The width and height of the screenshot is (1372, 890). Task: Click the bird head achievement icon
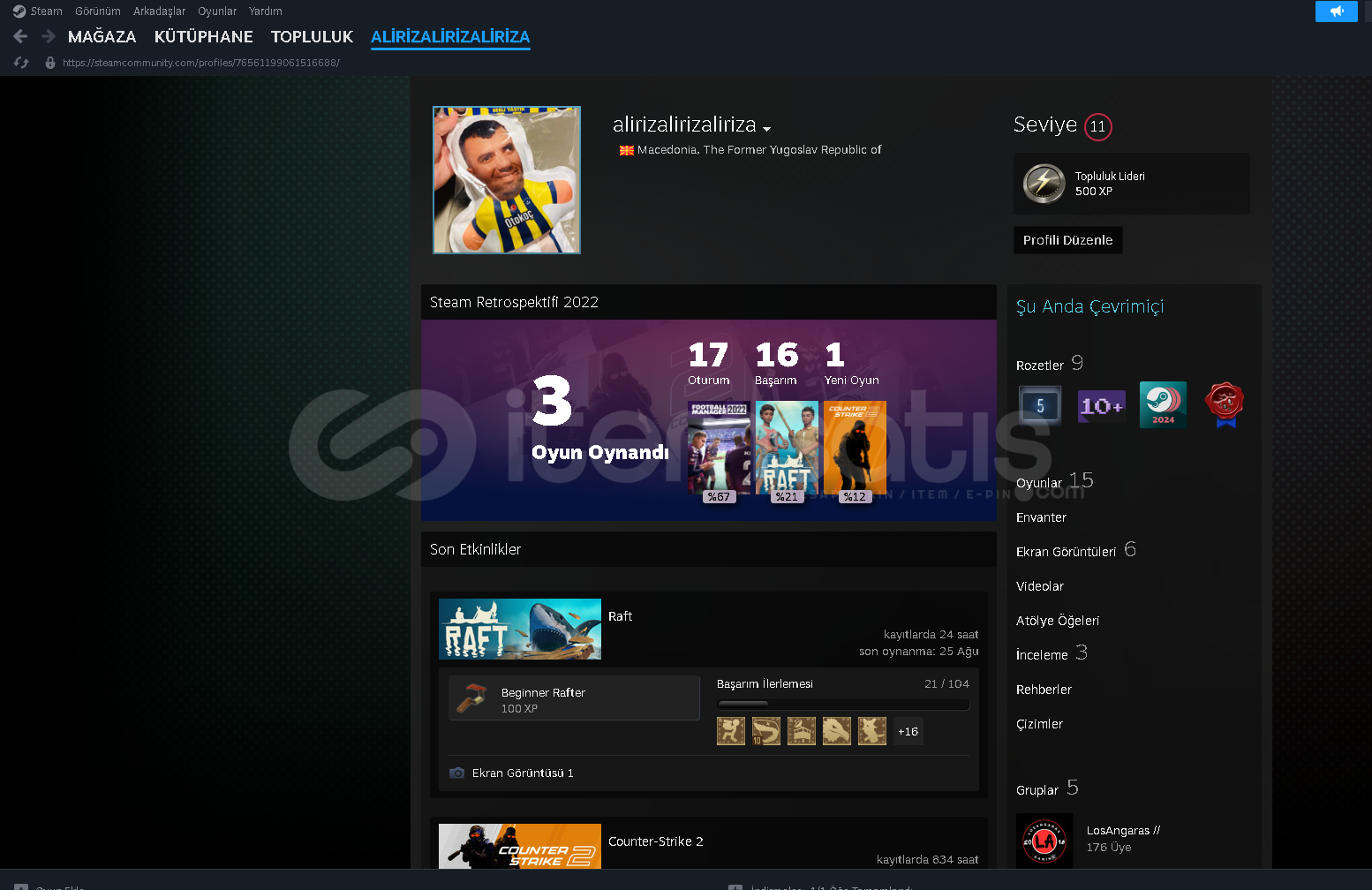point(837,731)
